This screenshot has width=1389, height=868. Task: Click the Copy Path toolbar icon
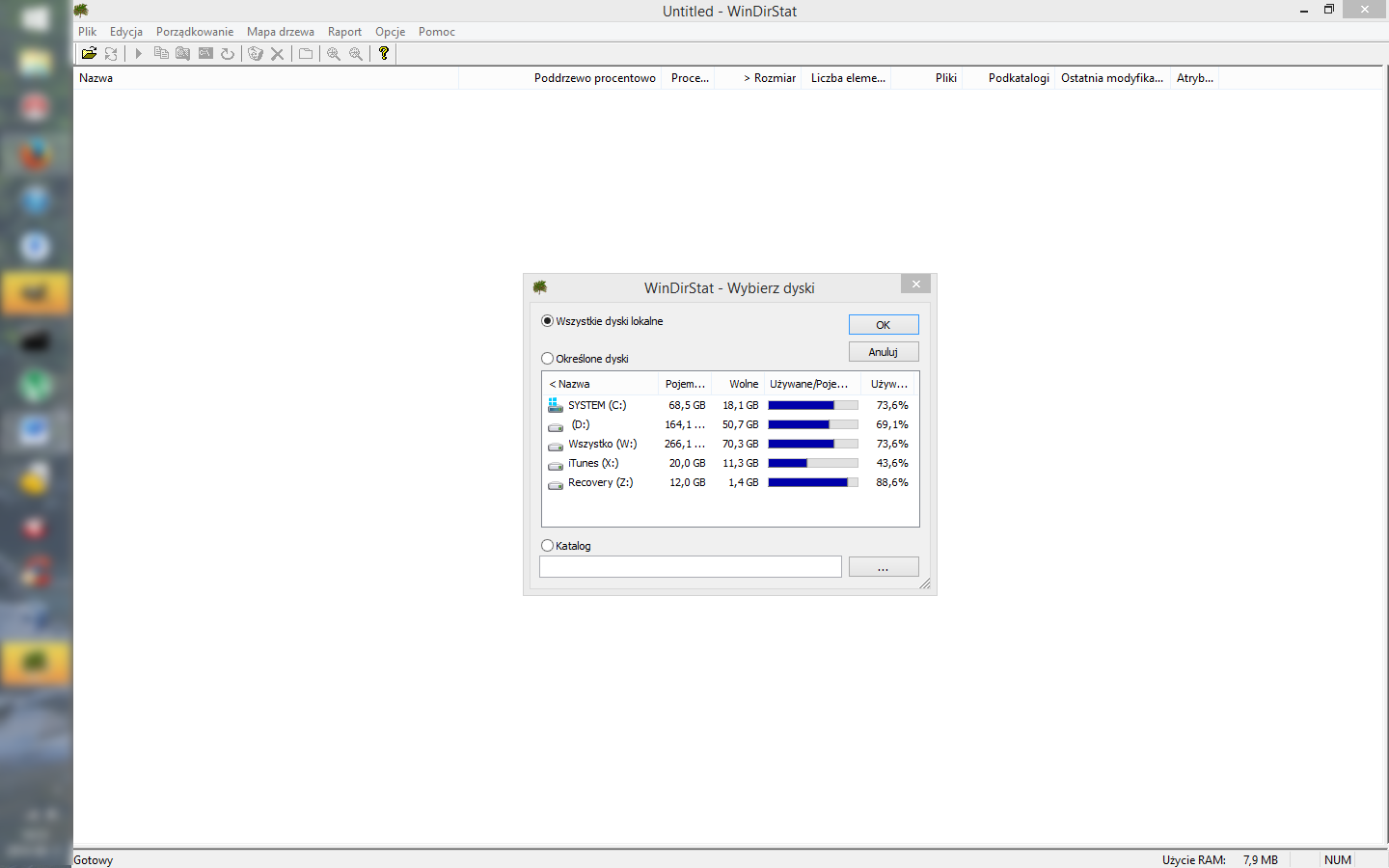(x=161, y=54)
